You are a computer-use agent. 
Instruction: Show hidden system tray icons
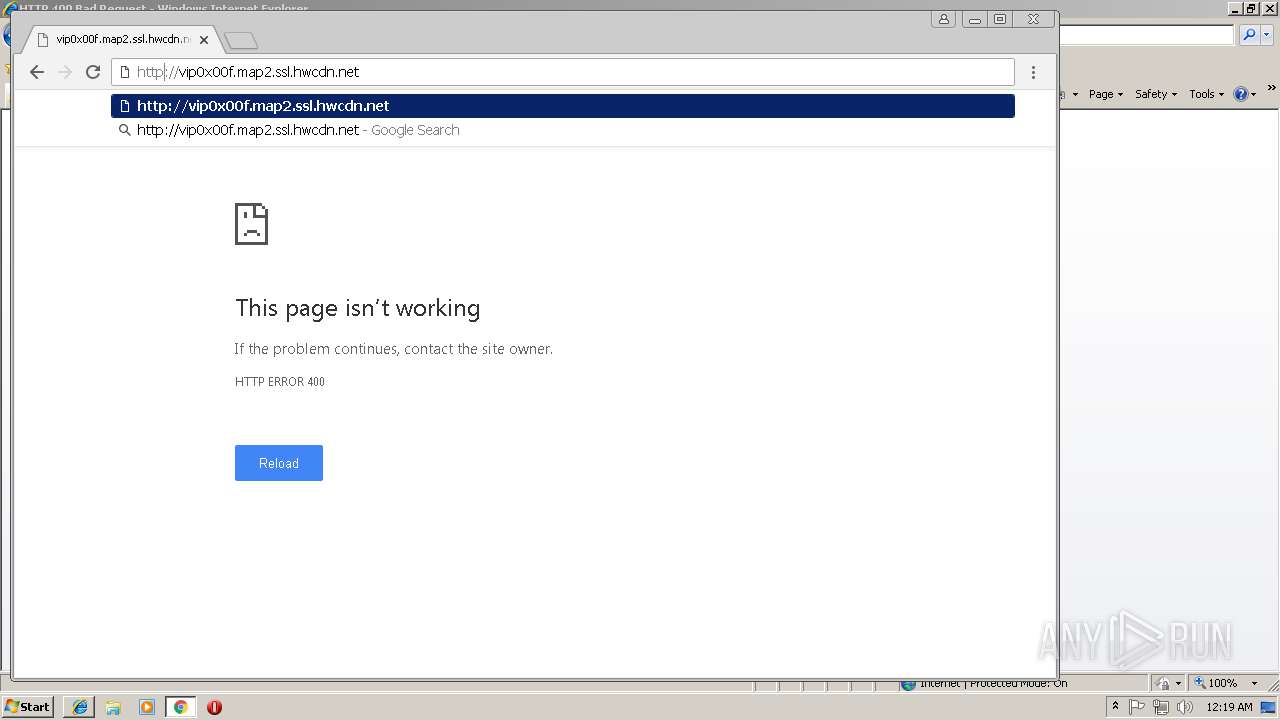click(1115, 707)
